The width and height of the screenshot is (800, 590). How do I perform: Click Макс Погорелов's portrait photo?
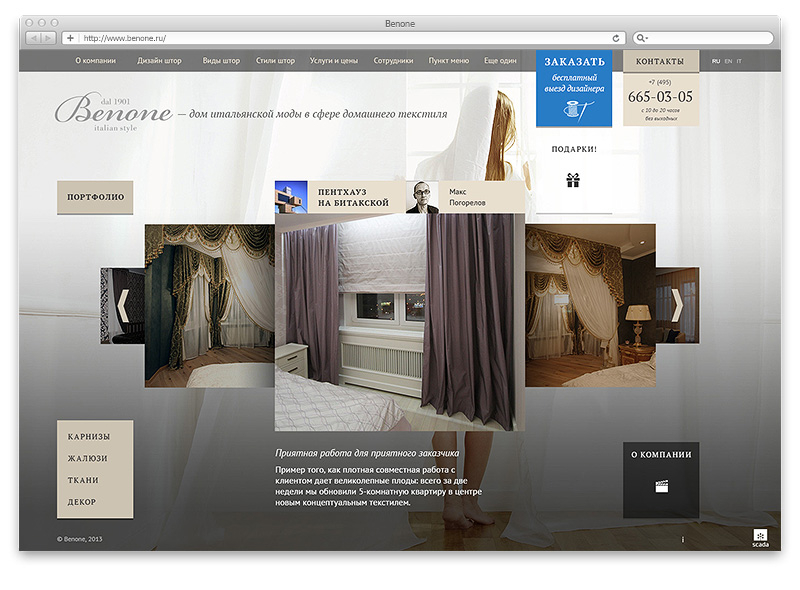click(x=422, y=197)
